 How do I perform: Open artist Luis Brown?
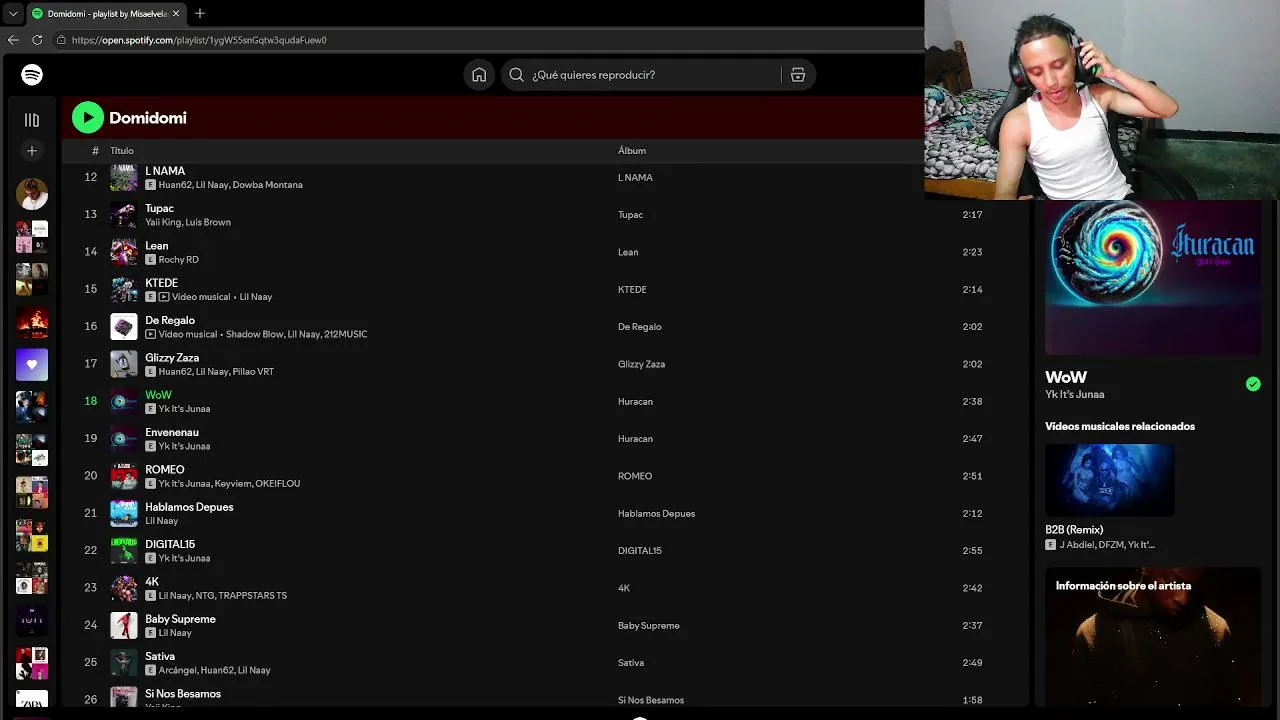point(208,222)
